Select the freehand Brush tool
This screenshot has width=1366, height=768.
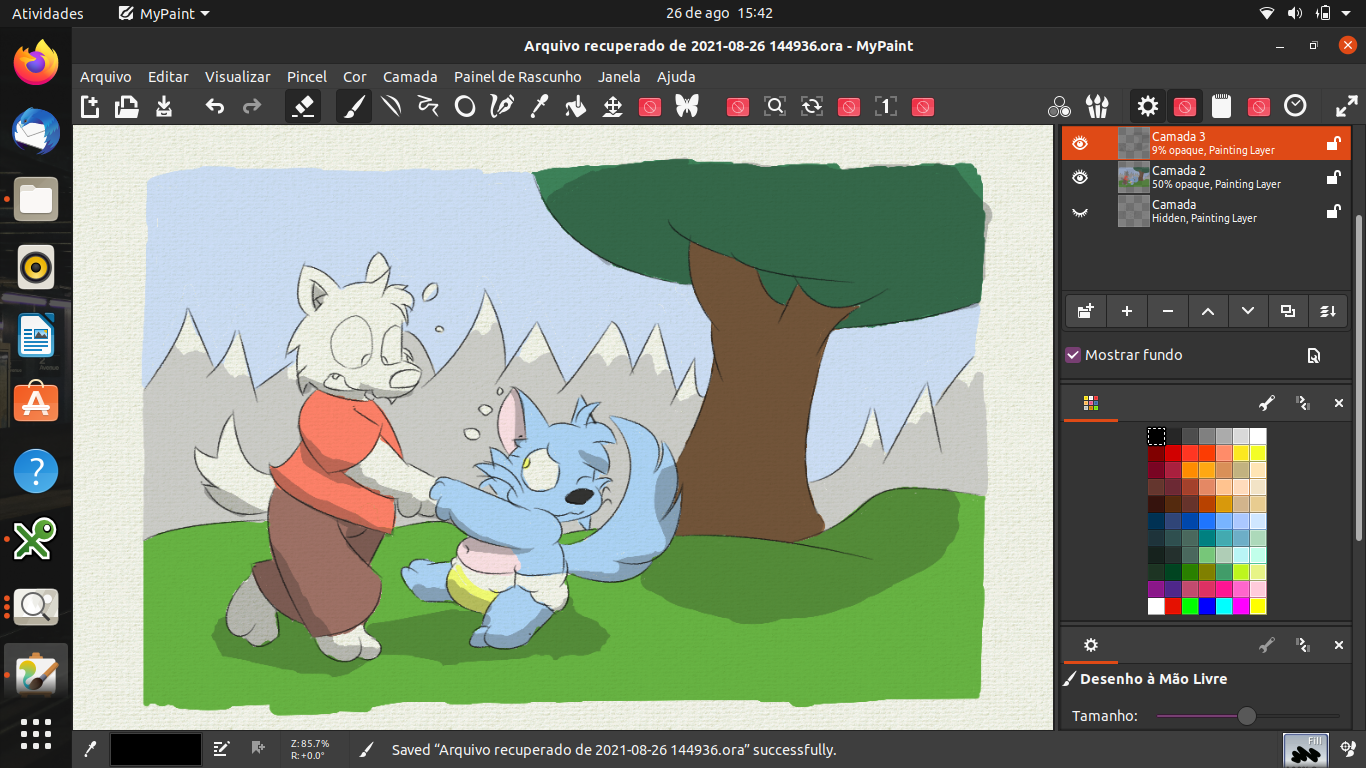click(x=354, y=106)
